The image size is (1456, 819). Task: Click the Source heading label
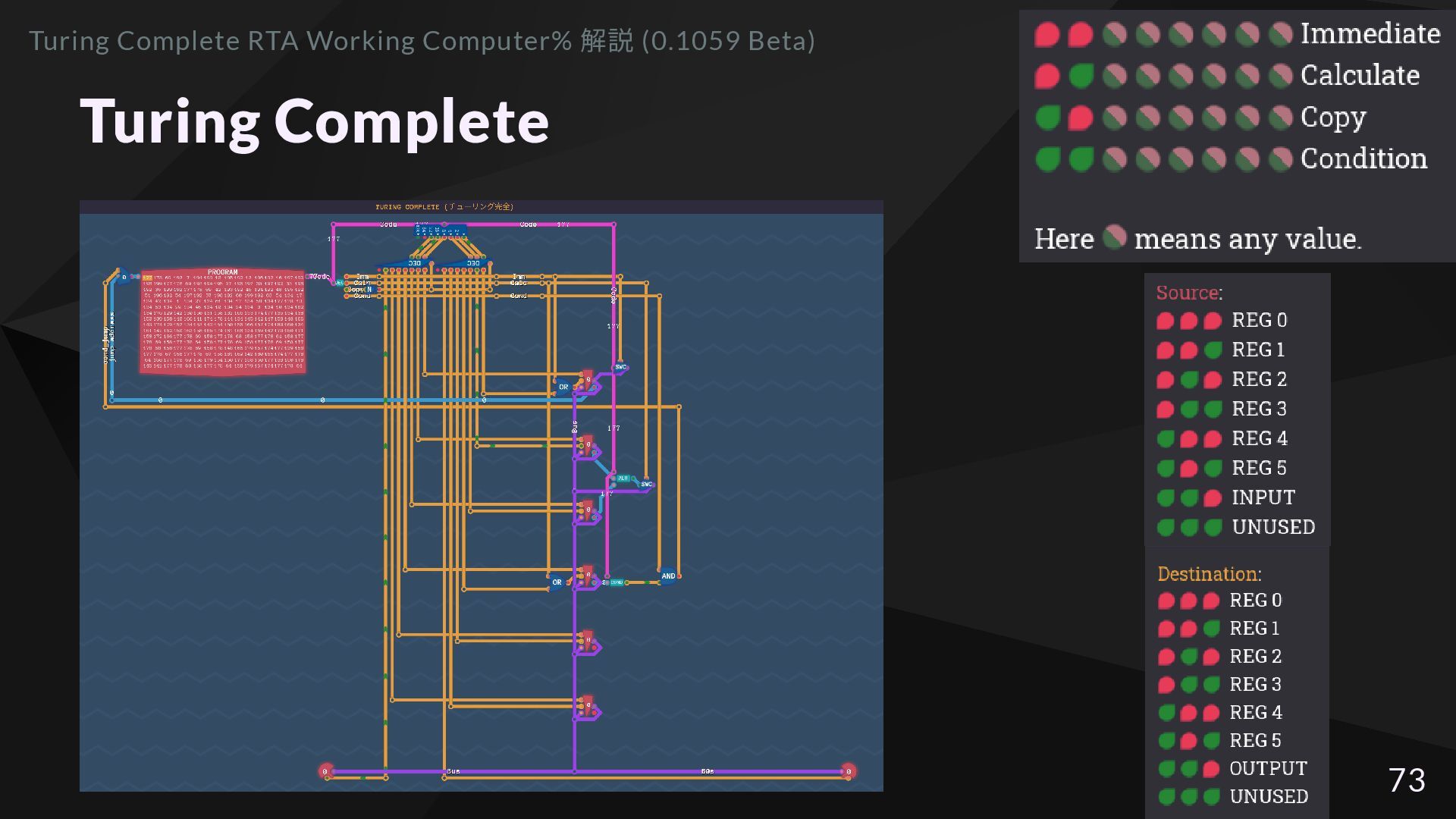pos(1188,293)
